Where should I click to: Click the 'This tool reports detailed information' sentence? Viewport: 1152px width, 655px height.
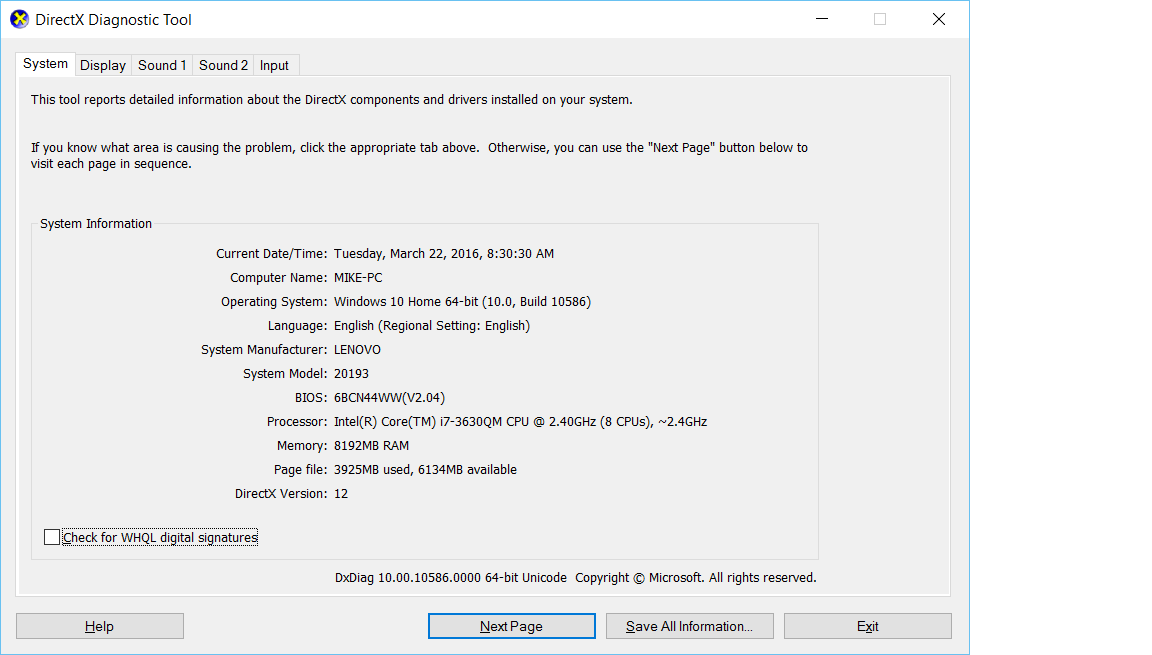(x=331, y=100)
